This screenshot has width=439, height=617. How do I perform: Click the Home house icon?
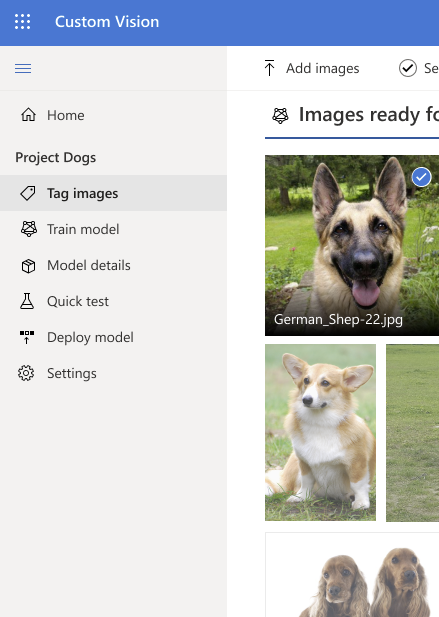28,115
